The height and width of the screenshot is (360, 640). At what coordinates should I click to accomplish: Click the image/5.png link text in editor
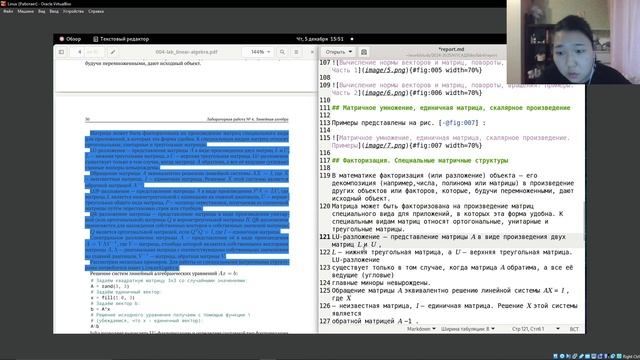[x=386, y=70]
